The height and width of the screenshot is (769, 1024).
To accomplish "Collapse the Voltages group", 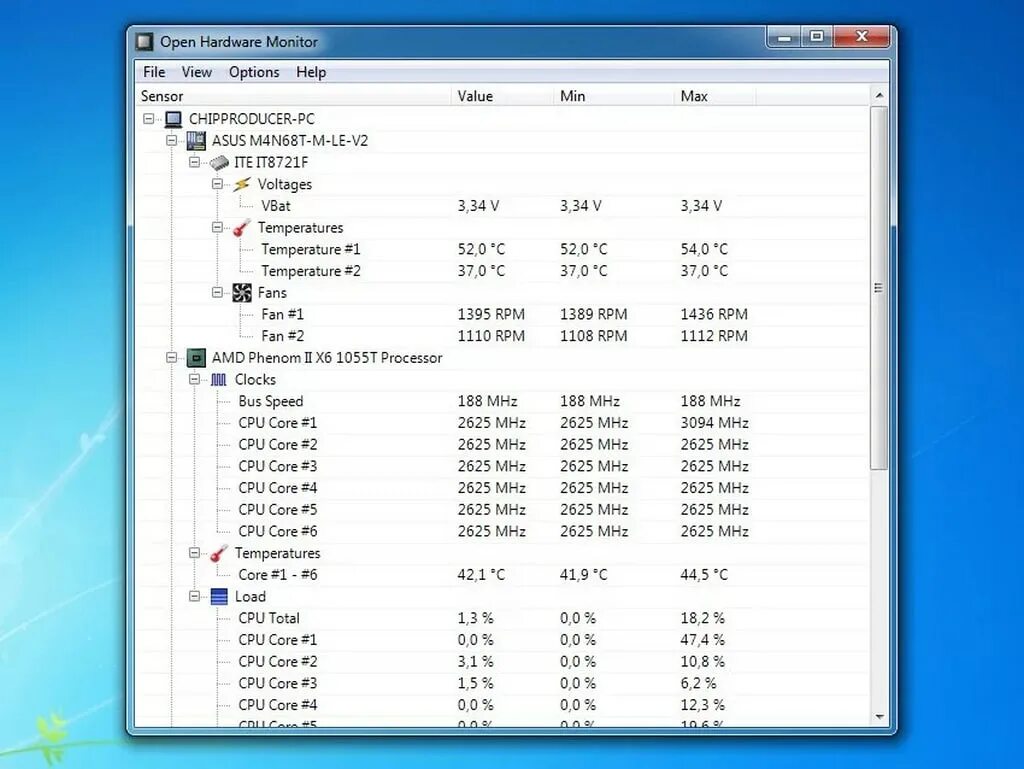I will click(x=217, y=184).
